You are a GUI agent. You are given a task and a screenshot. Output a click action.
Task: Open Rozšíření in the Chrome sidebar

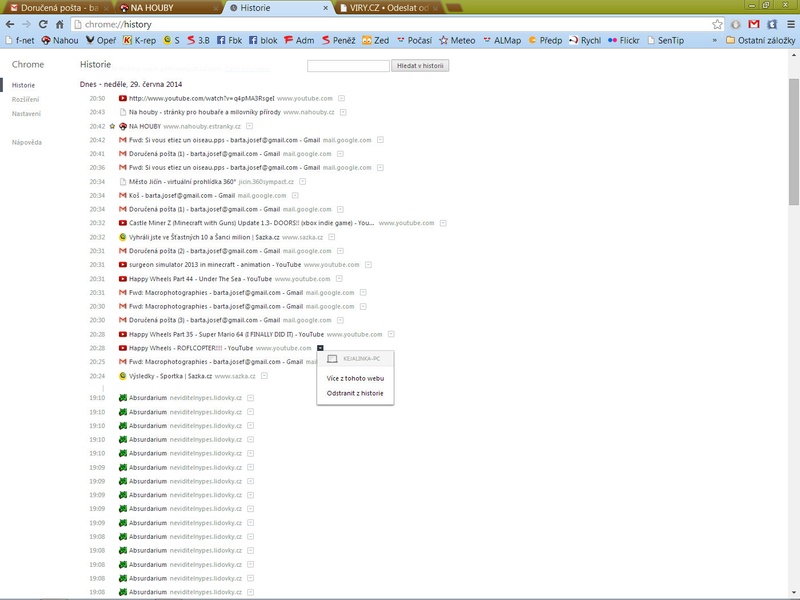[26, 99]
